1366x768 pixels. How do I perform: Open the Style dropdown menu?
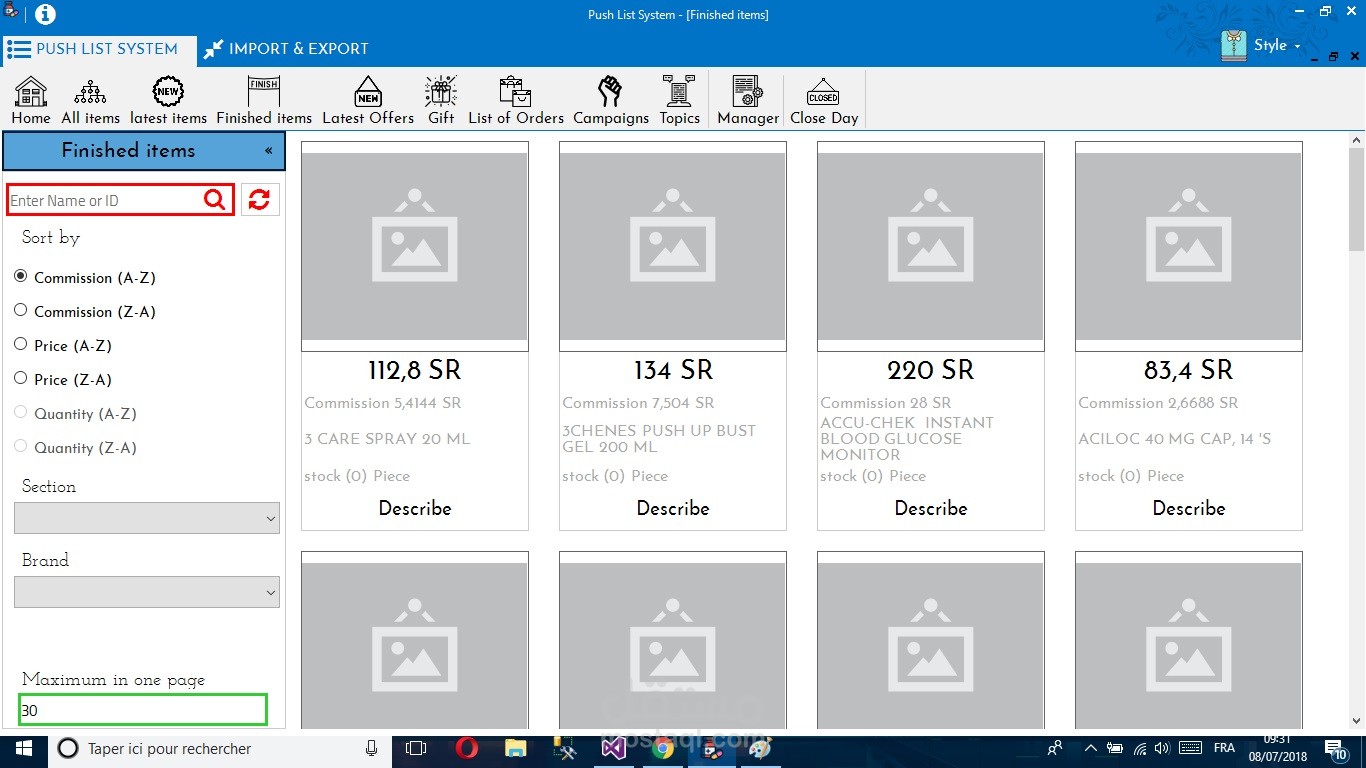[1278, 45]
